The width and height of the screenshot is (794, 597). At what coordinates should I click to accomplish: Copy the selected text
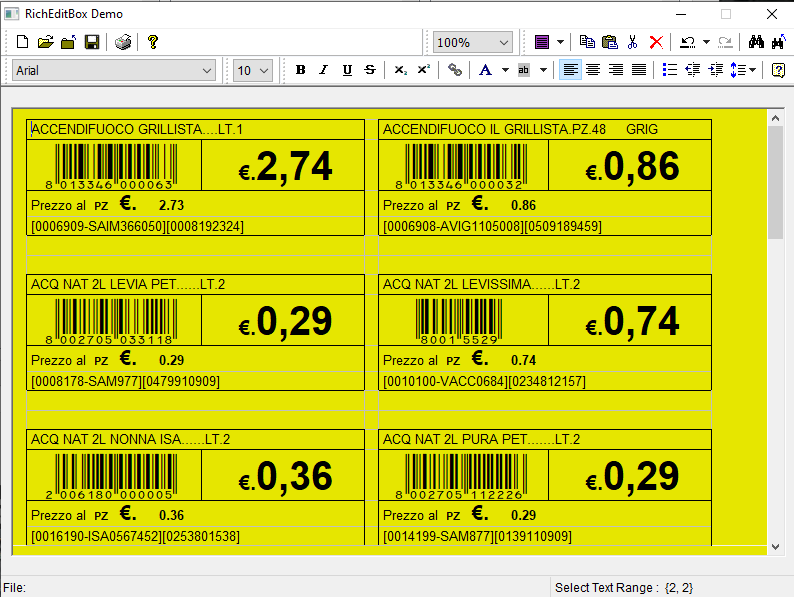pyautogui.click(x=587, y=42)
